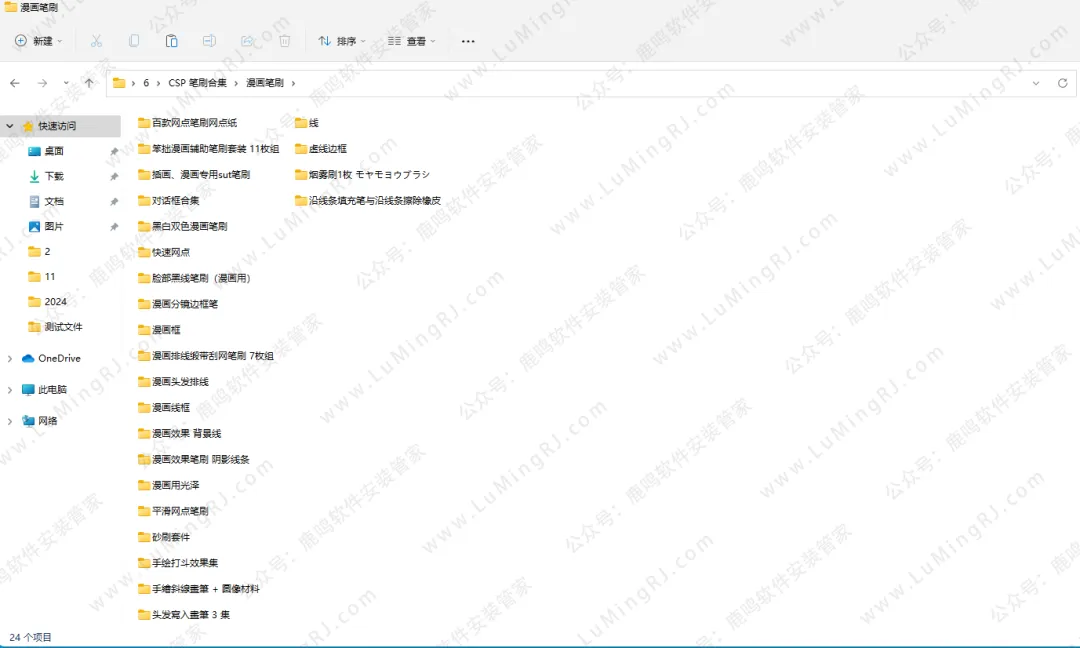Click the Share icon in toolbar
The height and width of the screenshot is (648, 1080).
pos(247,41)
